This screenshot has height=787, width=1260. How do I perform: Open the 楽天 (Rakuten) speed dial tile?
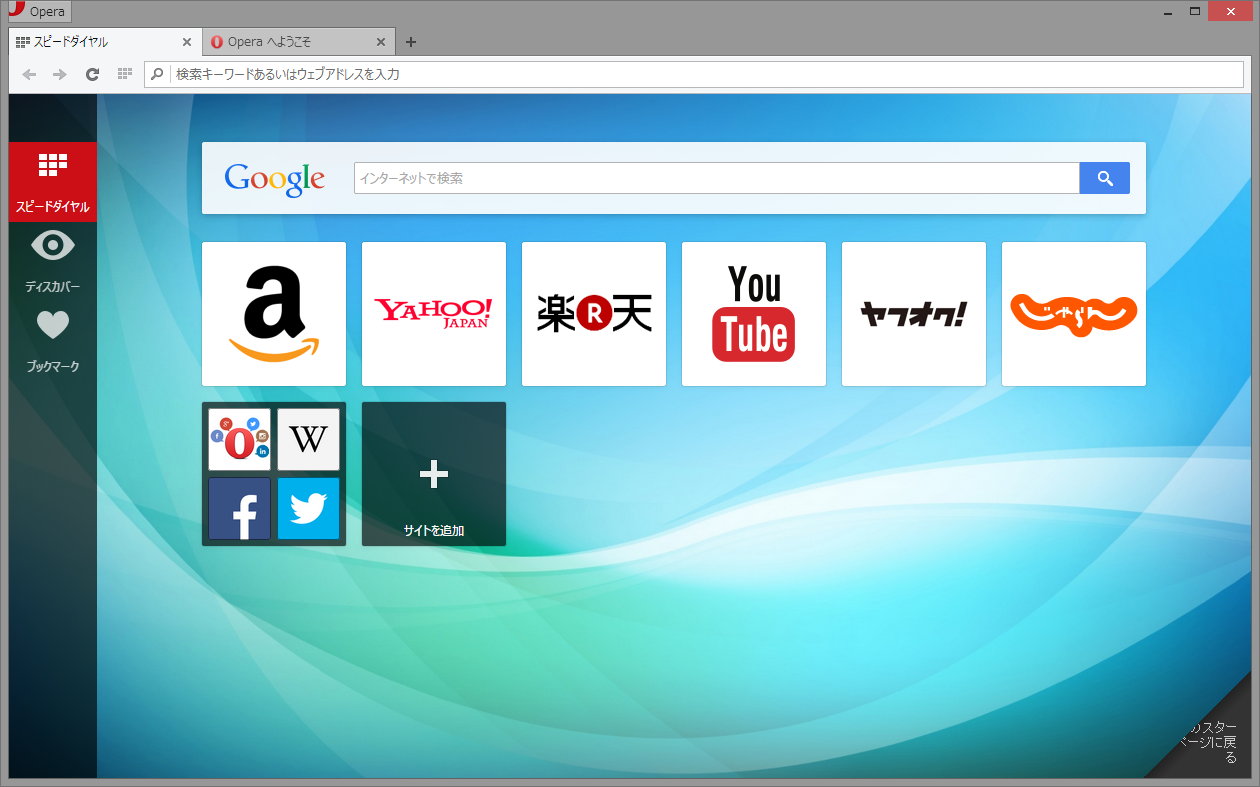click(x=593, y=313)
